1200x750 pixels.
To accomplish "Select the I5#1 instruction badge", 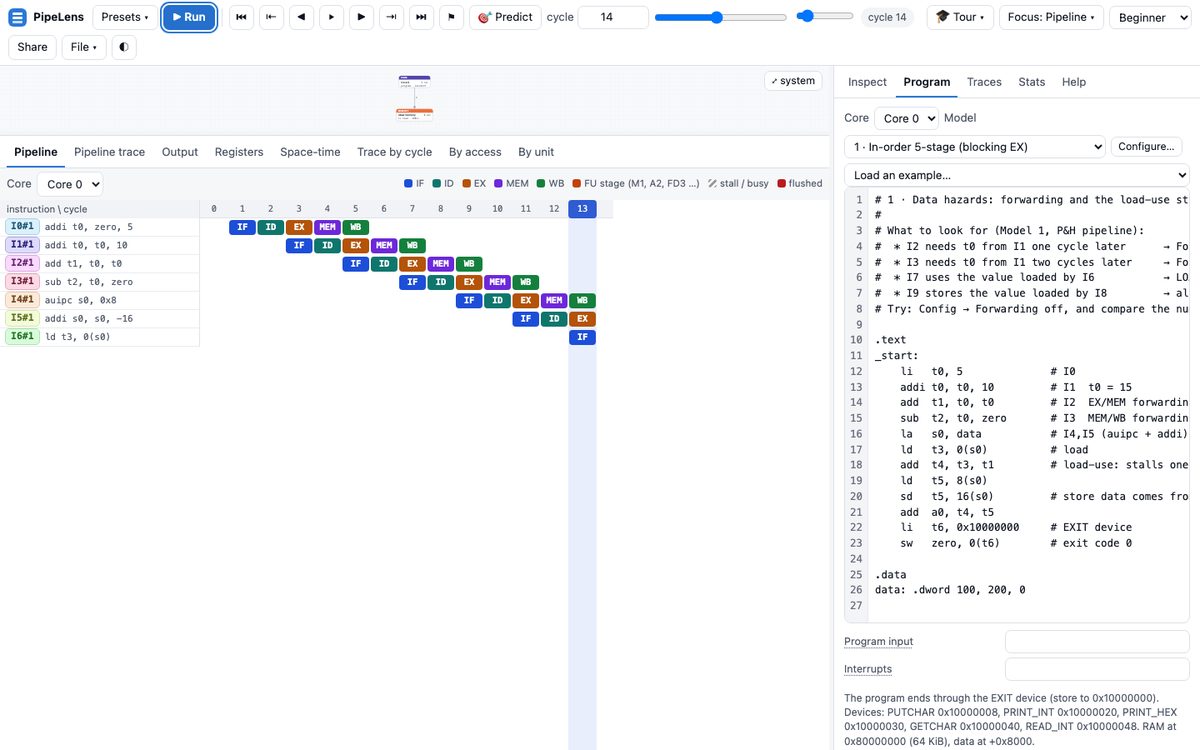I will coord(22,318).
